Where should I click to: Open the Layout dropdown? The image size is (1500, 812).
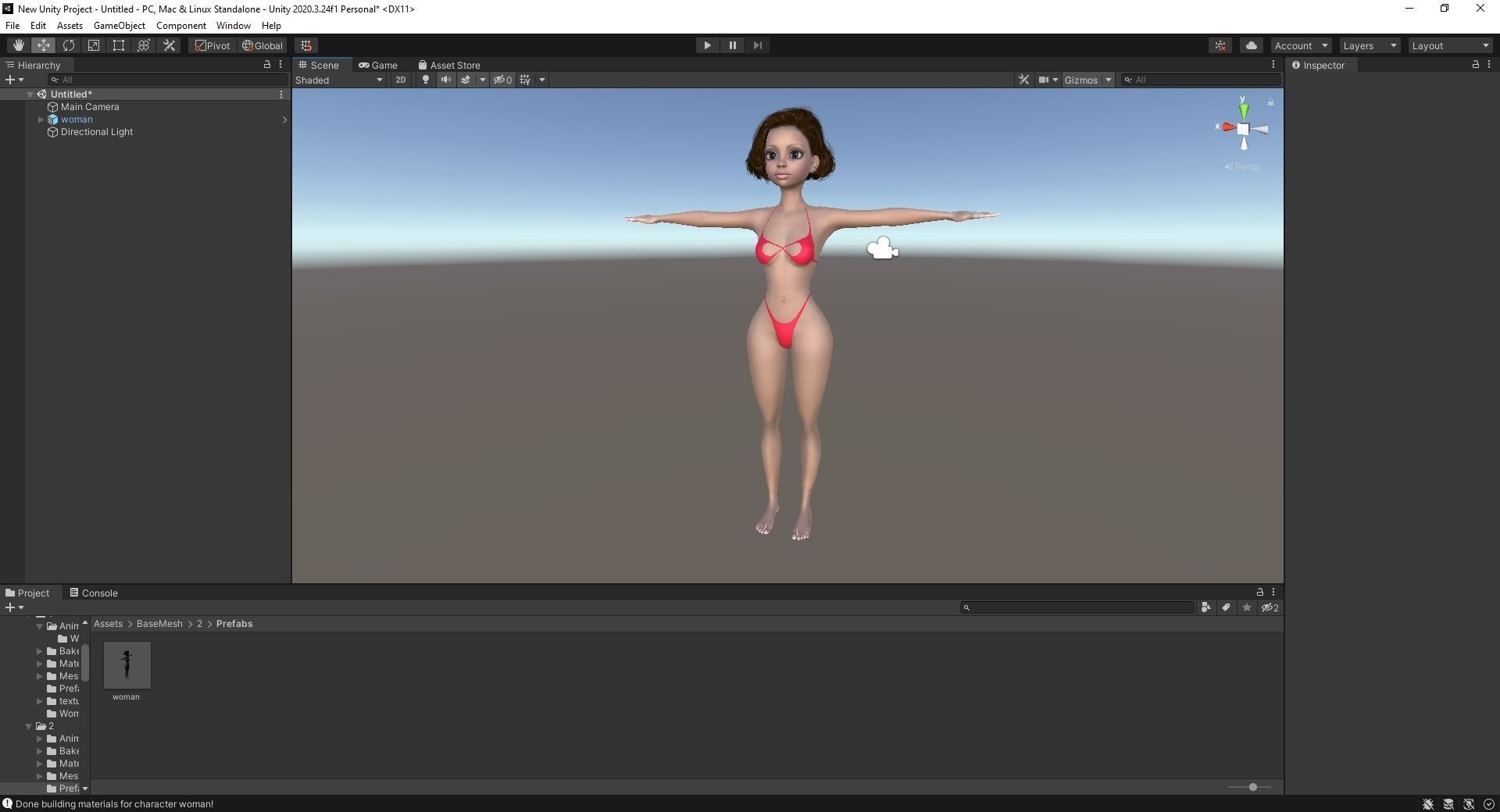[1450, 46]
